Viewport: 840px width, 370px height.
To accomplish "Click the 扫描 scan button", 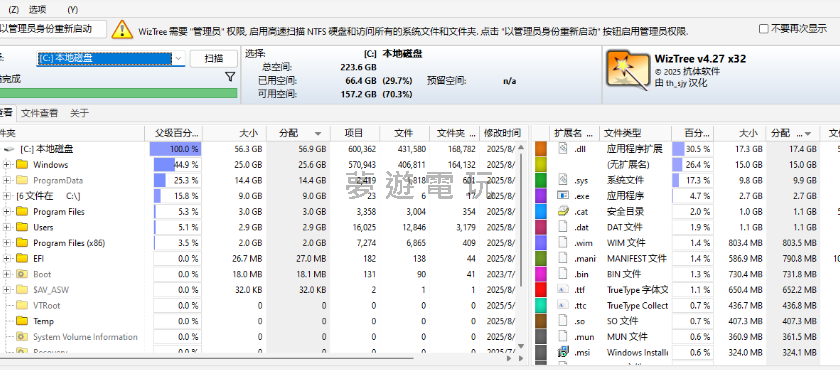I will coord(214,58).
